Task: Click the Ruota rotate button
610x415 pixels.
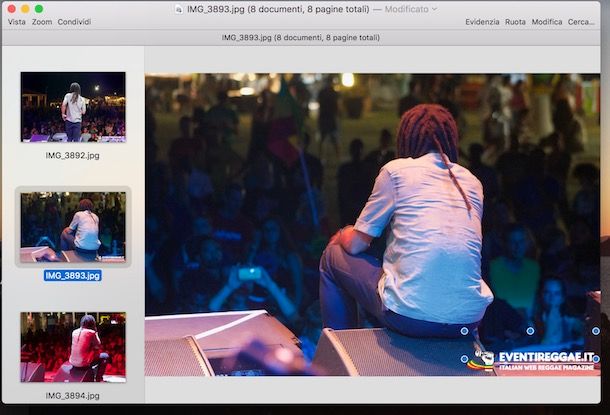Action: (x=515, y=22)
